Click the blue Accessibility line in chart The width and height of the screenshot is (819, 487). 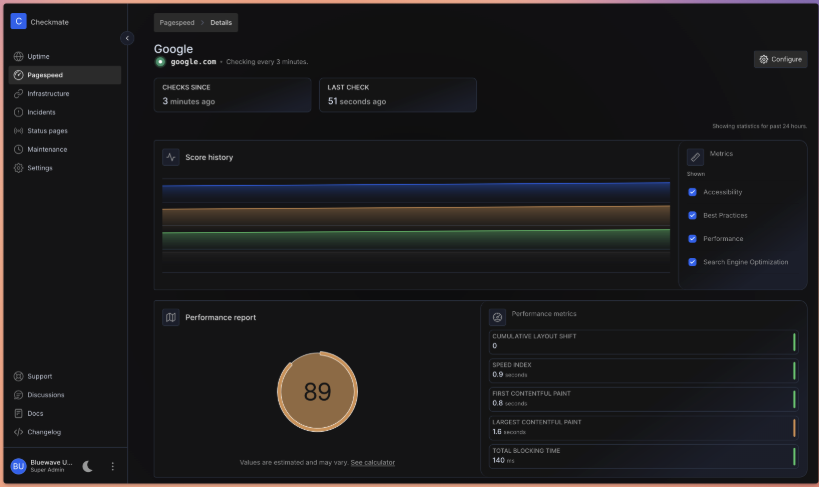click(x=416, y=184)
